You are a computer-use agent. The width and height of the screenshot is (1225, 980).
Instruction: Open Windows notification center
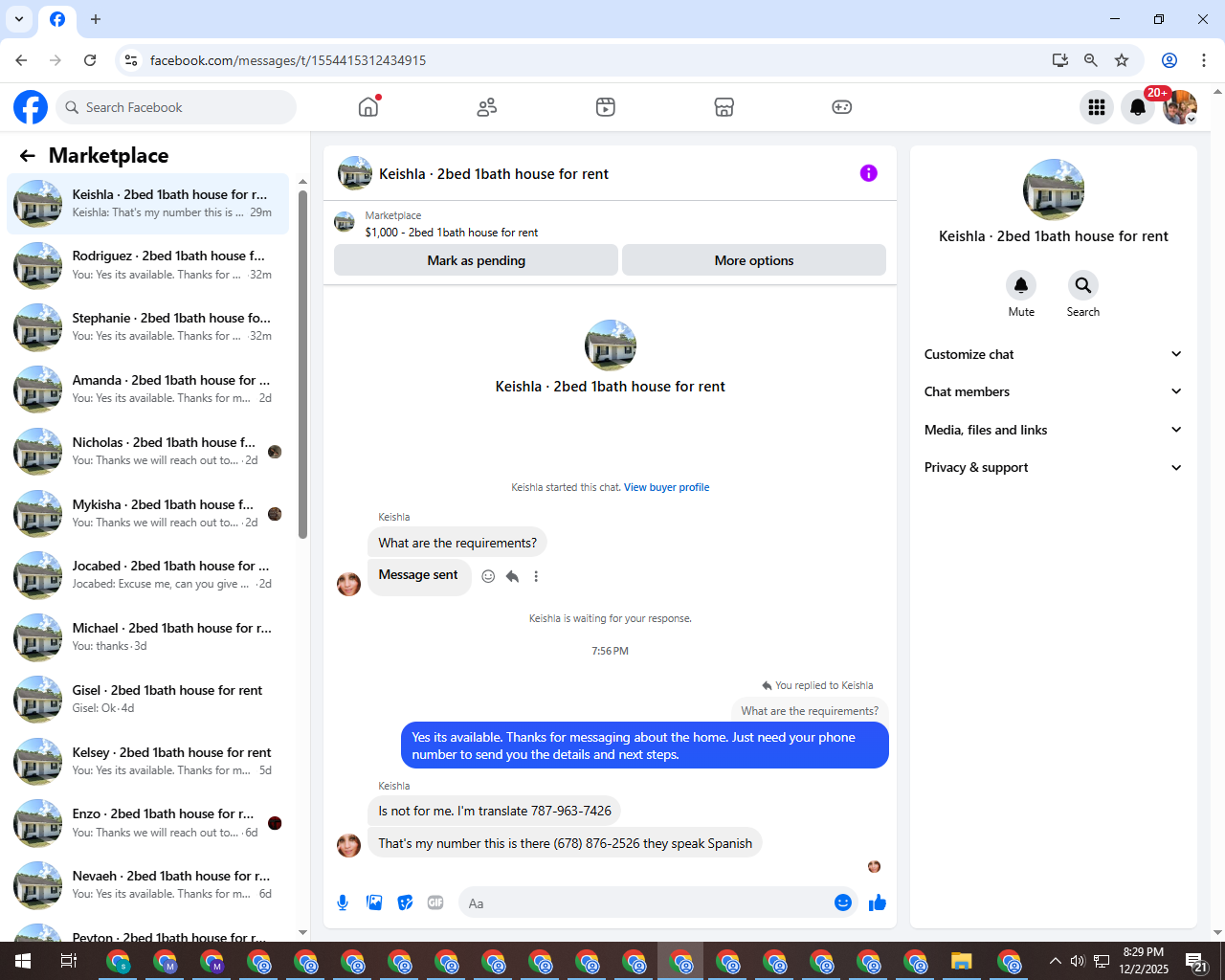[x=1195, y=961]
